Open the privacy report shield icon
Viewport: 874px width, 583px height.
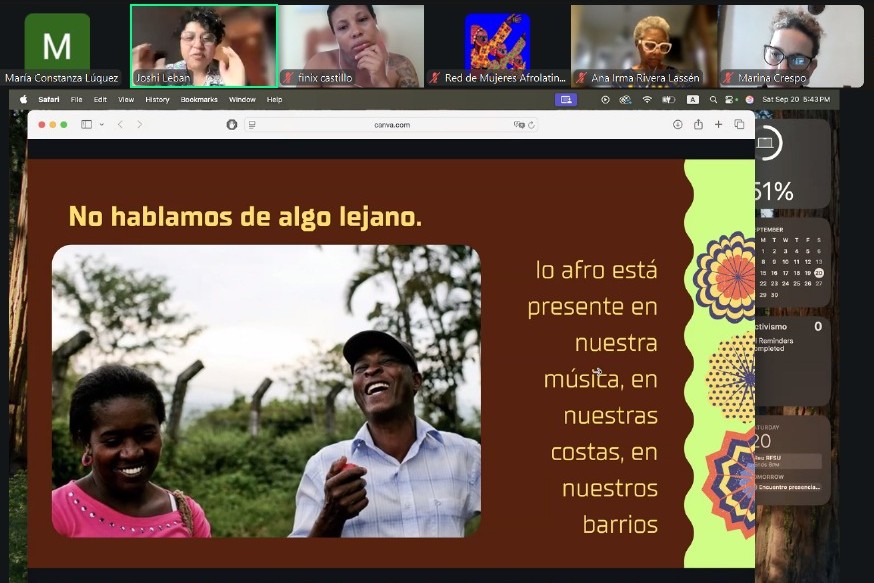232,124
